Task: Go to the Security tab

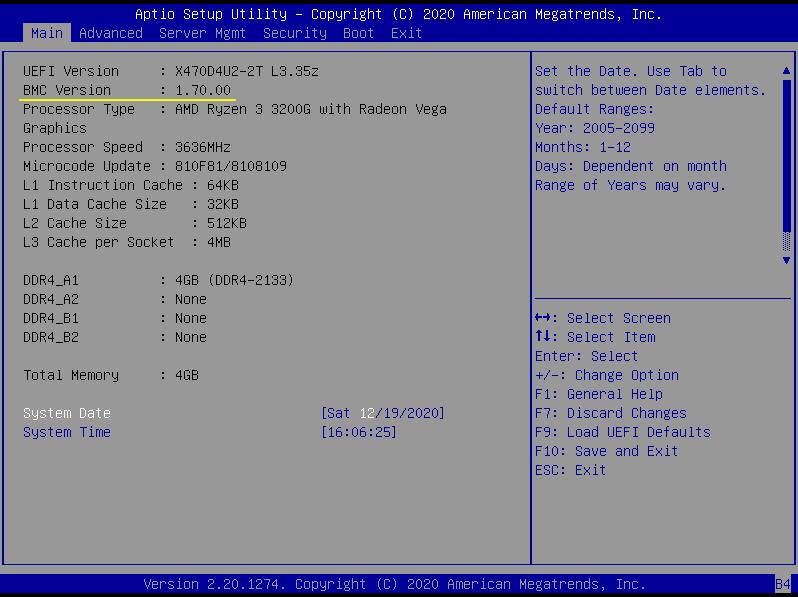Action: [295, 33]
